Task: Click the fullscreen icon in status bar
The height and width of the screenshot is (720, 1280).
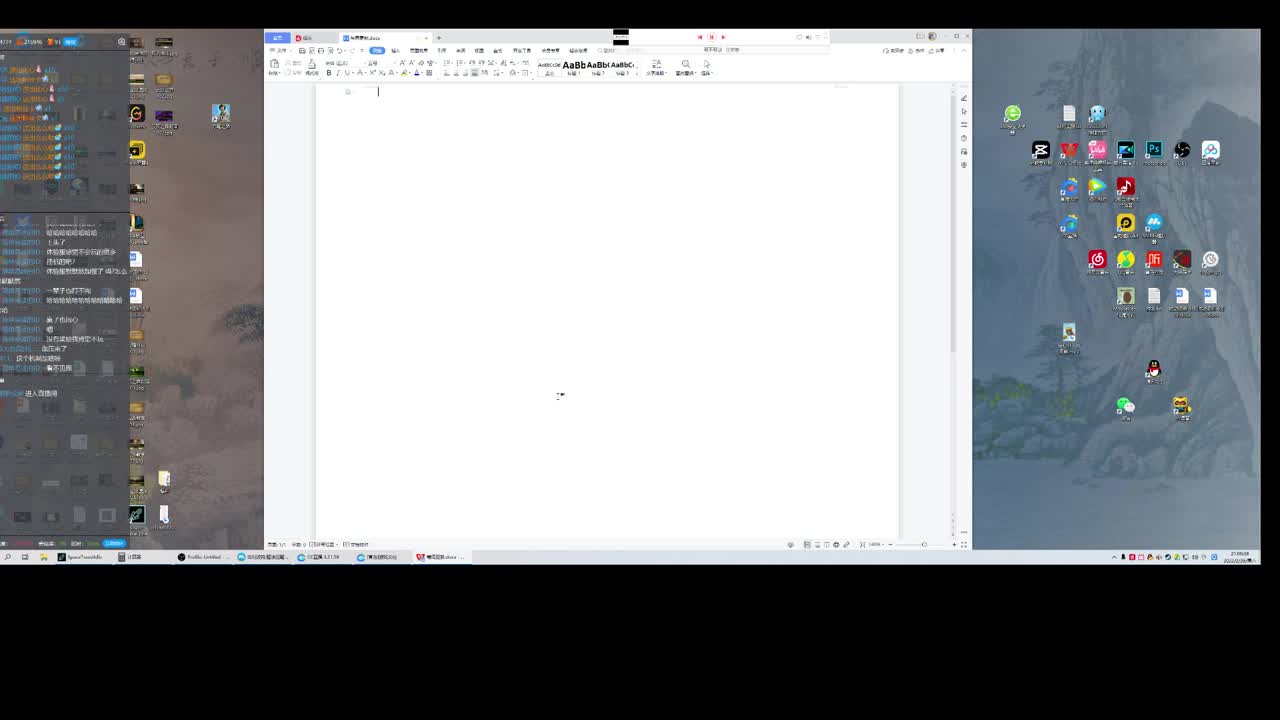Action: point(964,545)
